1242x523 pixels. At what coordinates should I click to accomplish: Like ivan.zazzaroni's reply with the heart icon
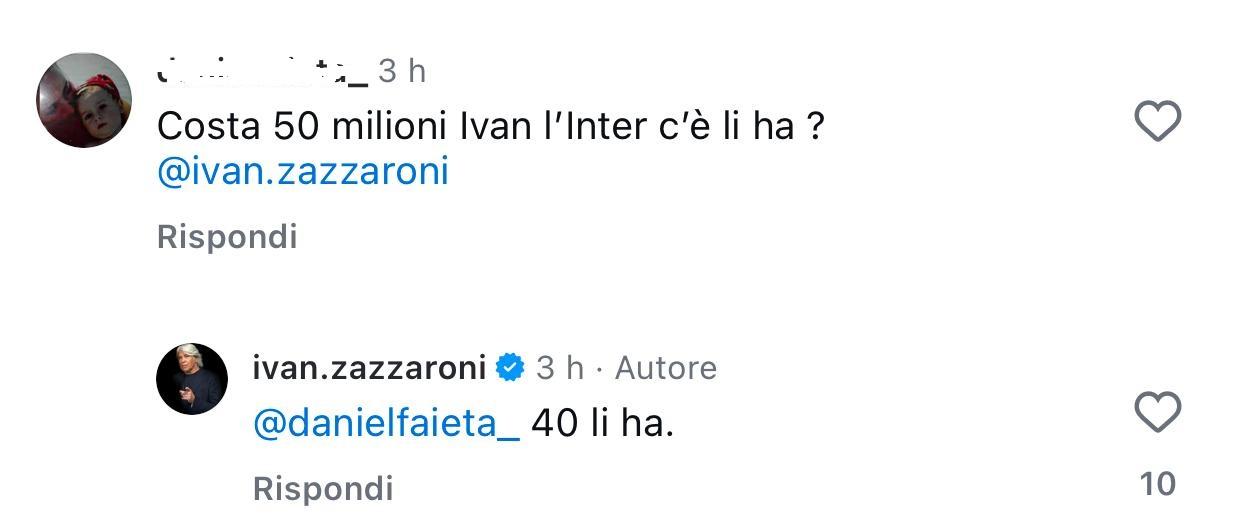(x=1158, y=412)
